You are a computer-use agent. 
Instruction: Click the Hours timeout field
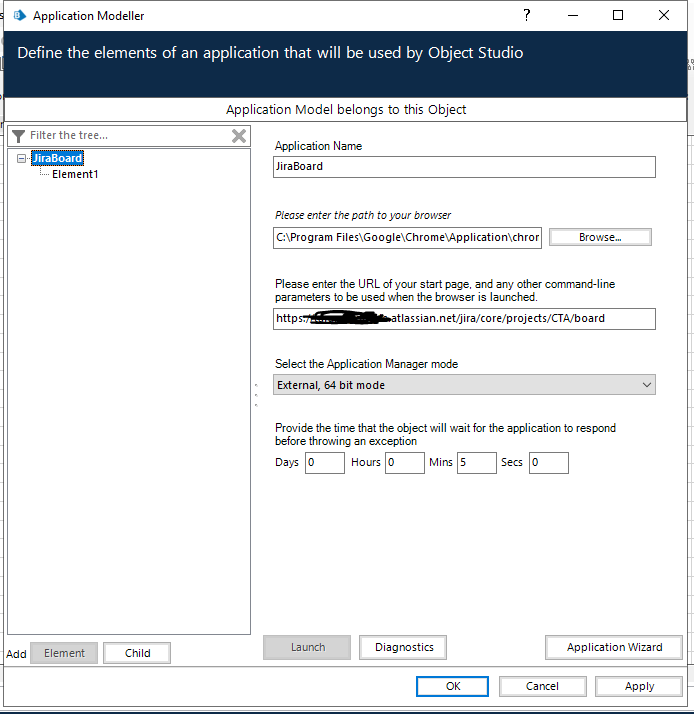[405, 463]
